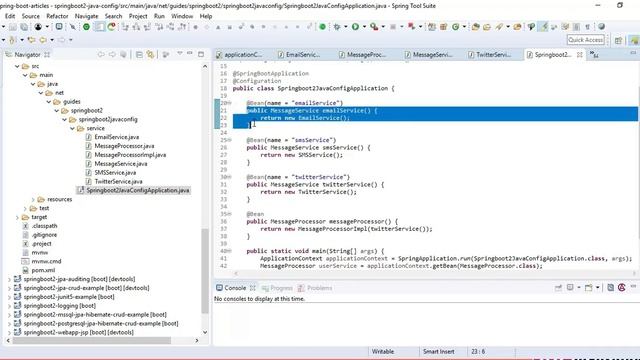
Task: Click the Run Last Tool external tools icon
Action: 374,27
